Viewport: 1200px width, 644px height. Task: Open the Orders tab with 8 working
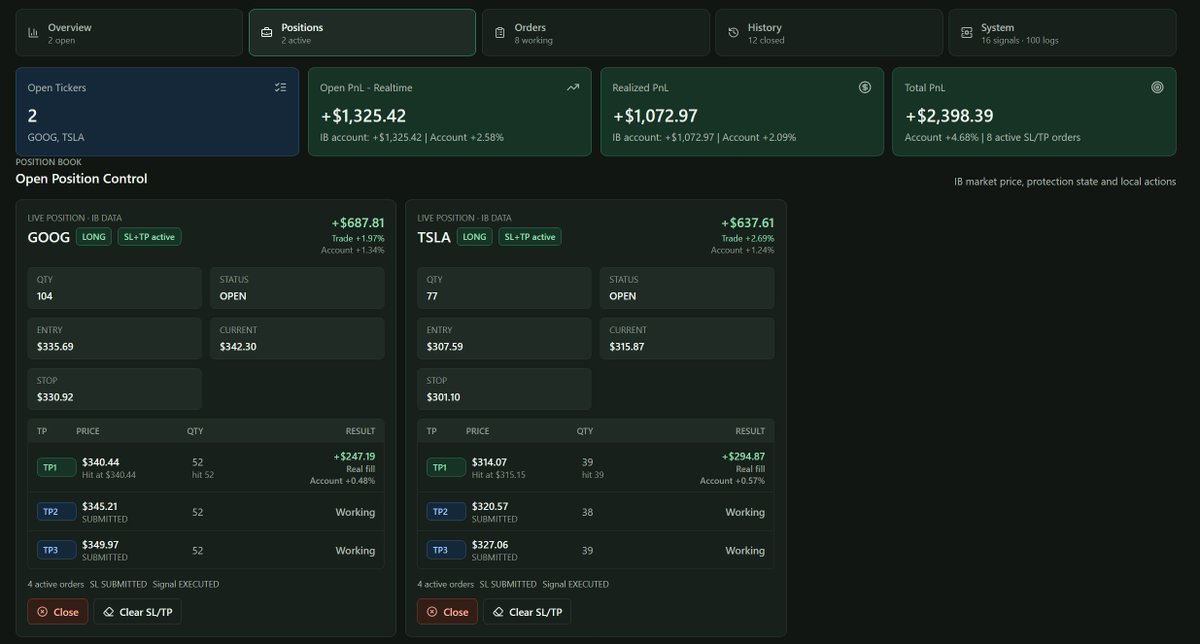pyautogui.click(x=596, y=33)
